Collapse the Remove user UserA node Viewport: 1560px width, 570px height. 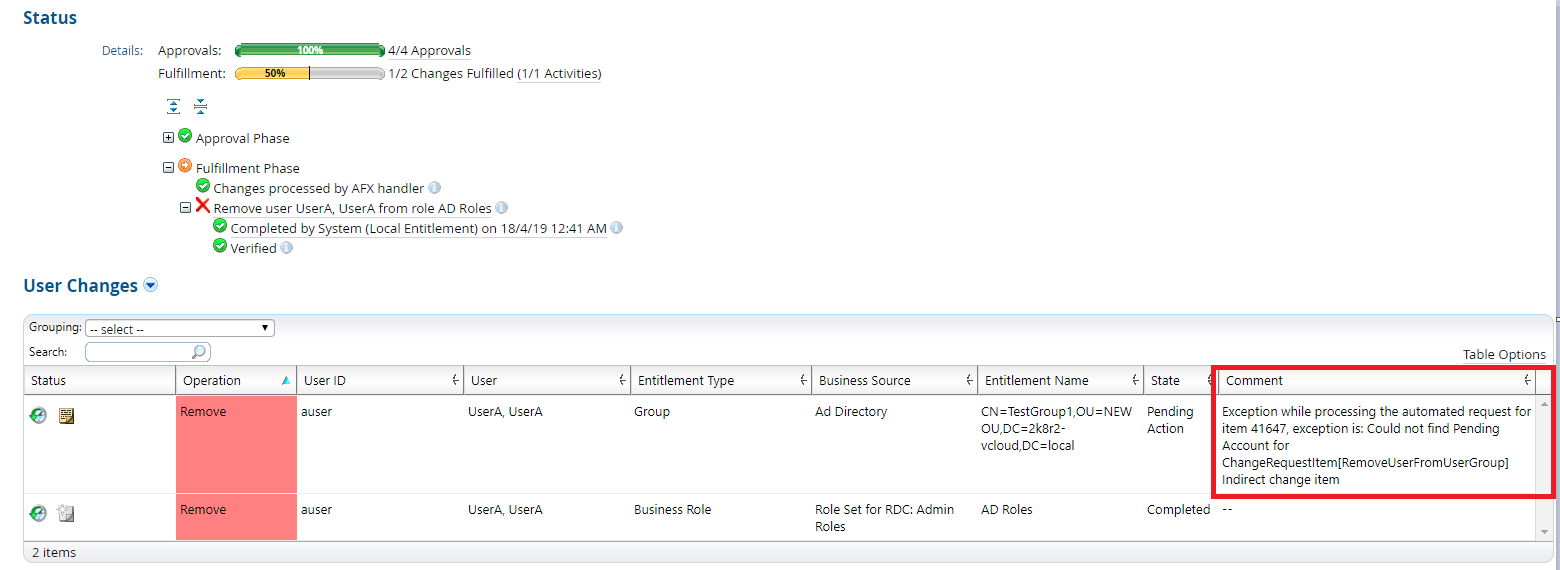(185, 208)
